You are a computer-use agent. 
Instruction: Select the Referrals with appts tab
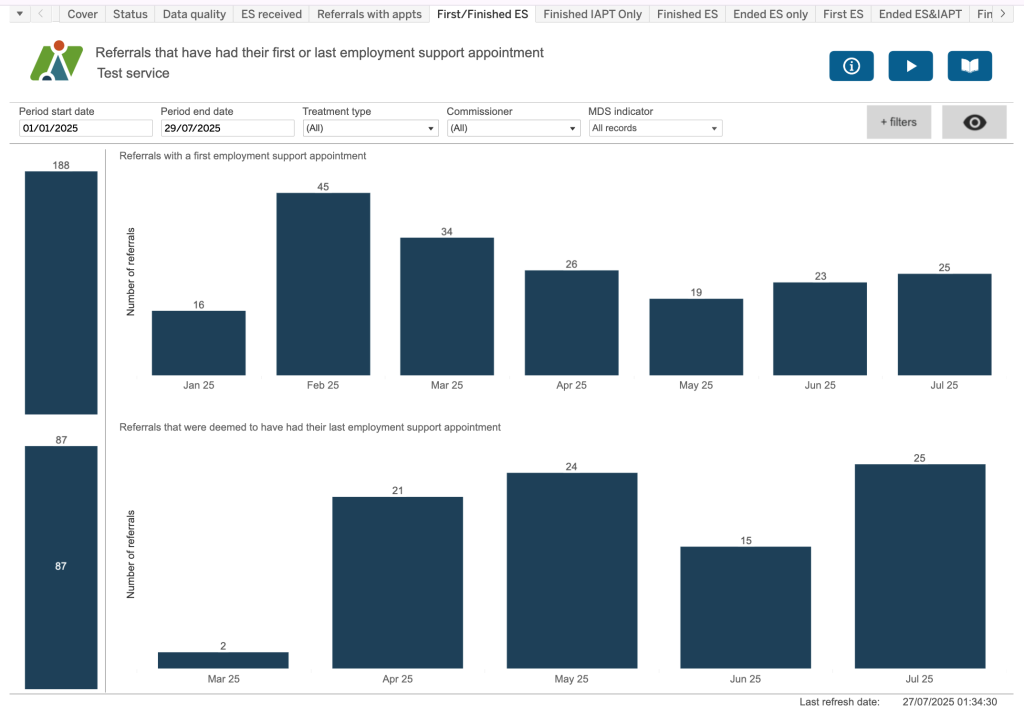[x=369, y=14]
